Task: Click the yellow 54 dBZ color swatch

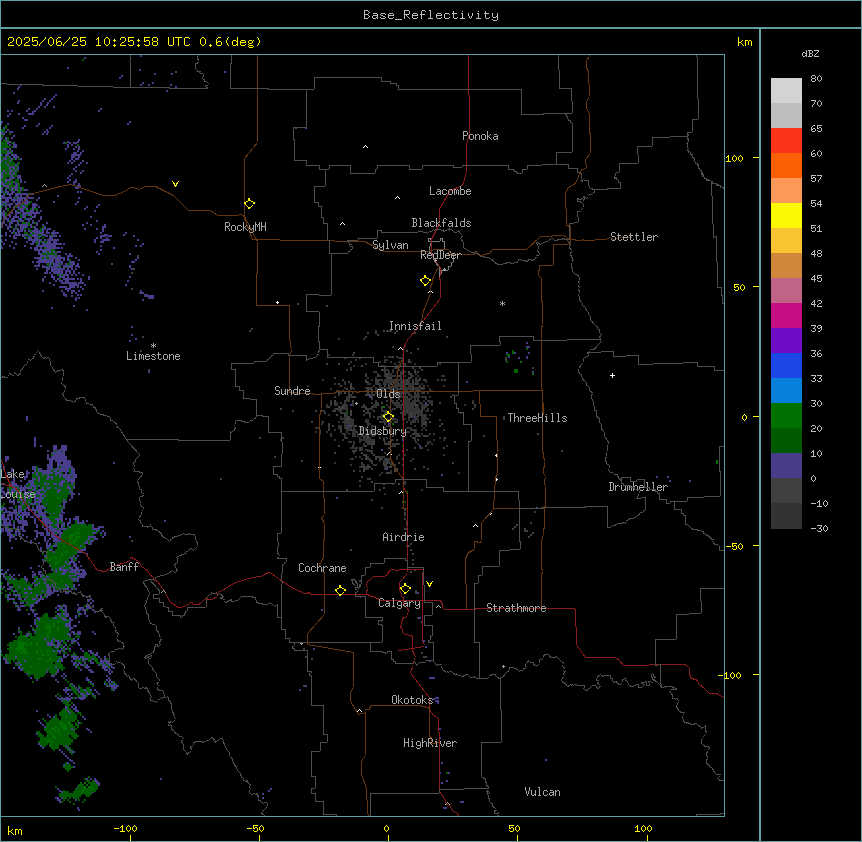Action: coord(786,215)
